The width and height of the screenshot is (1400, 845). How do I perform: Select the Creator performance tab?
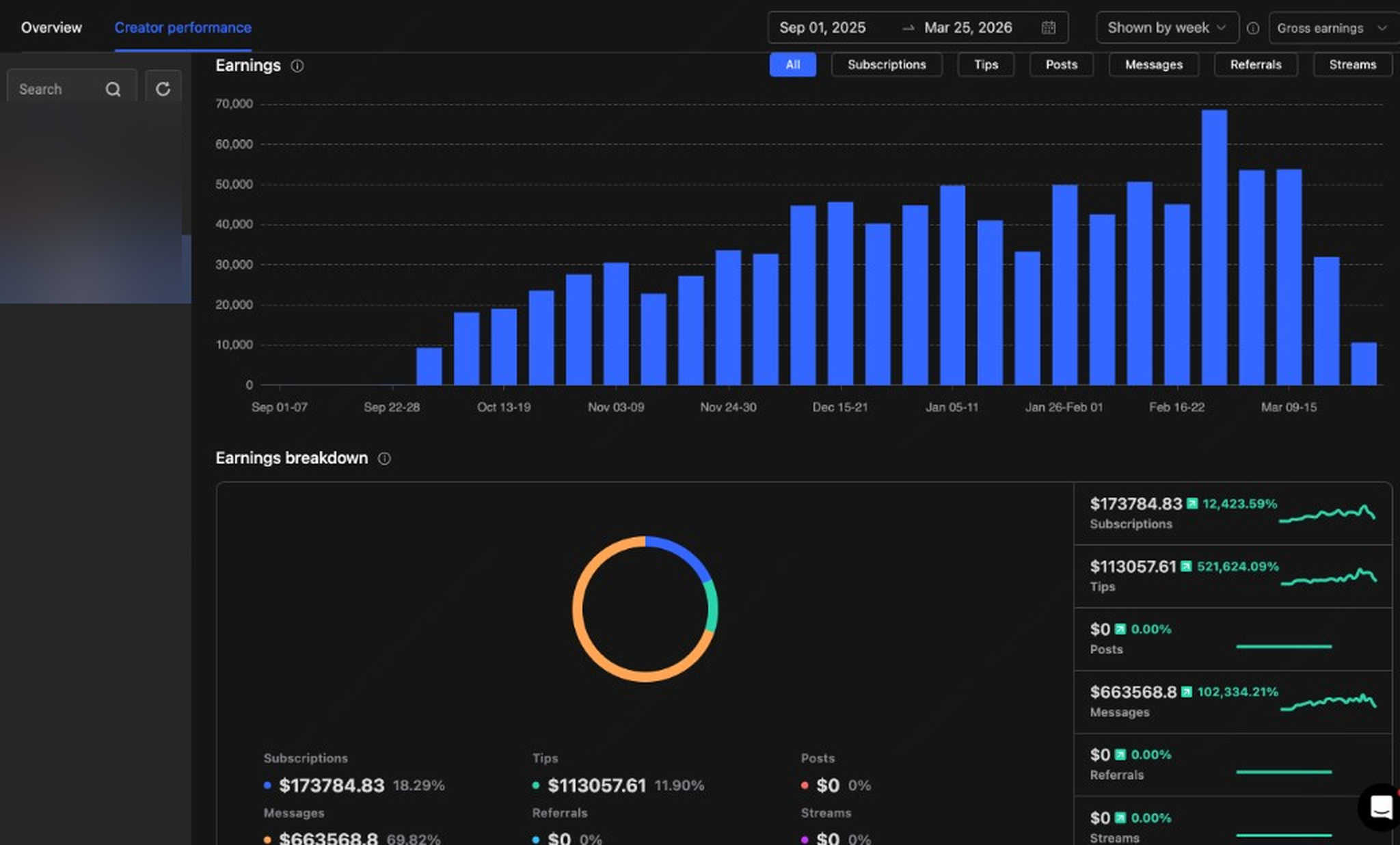[183, 27]
